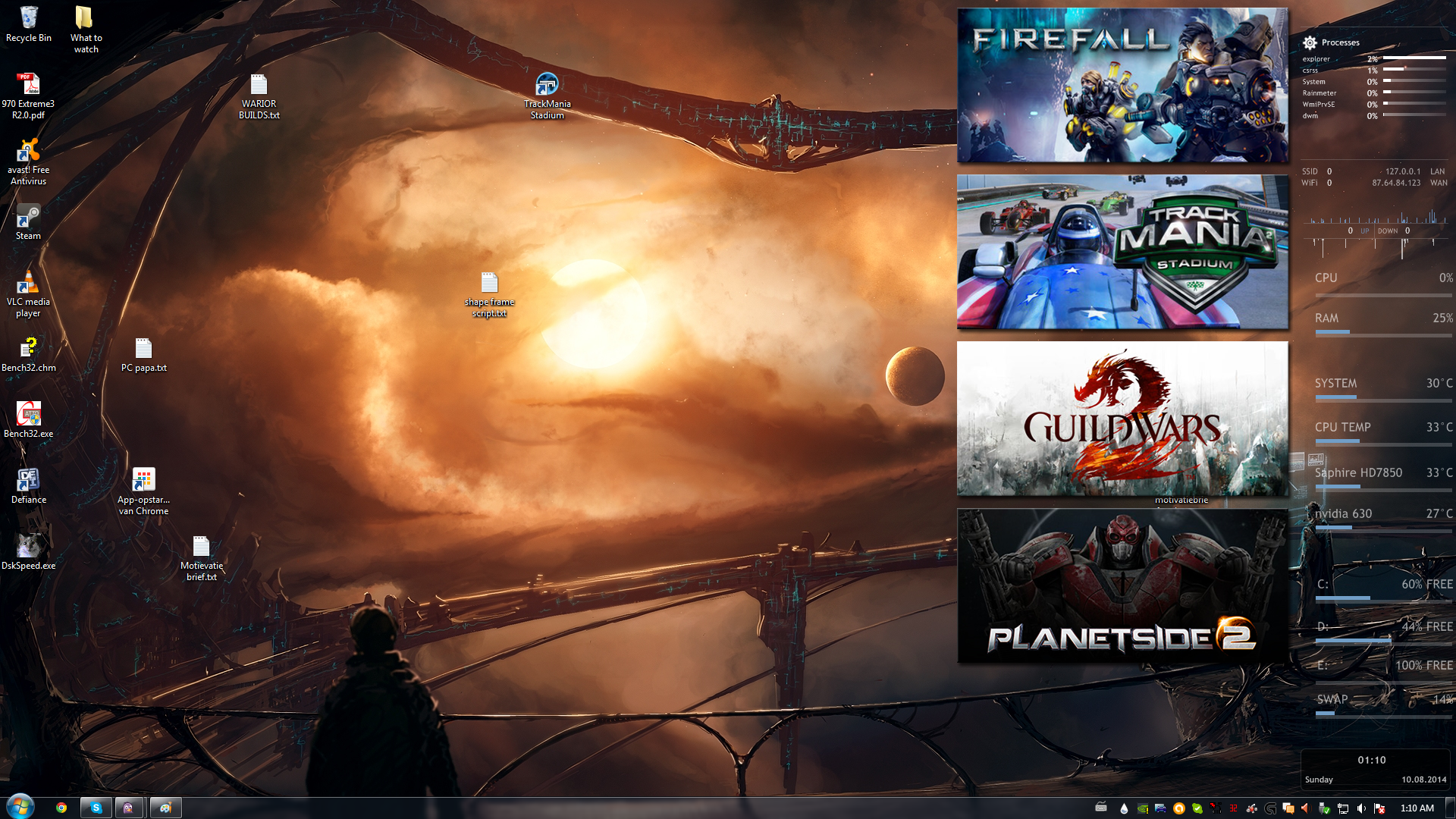Image resolution: width=1456 pixels, height=819 pixels.
Task: Launch avast! Free Antivirus shortcut
Action: (x=28, y=162)
